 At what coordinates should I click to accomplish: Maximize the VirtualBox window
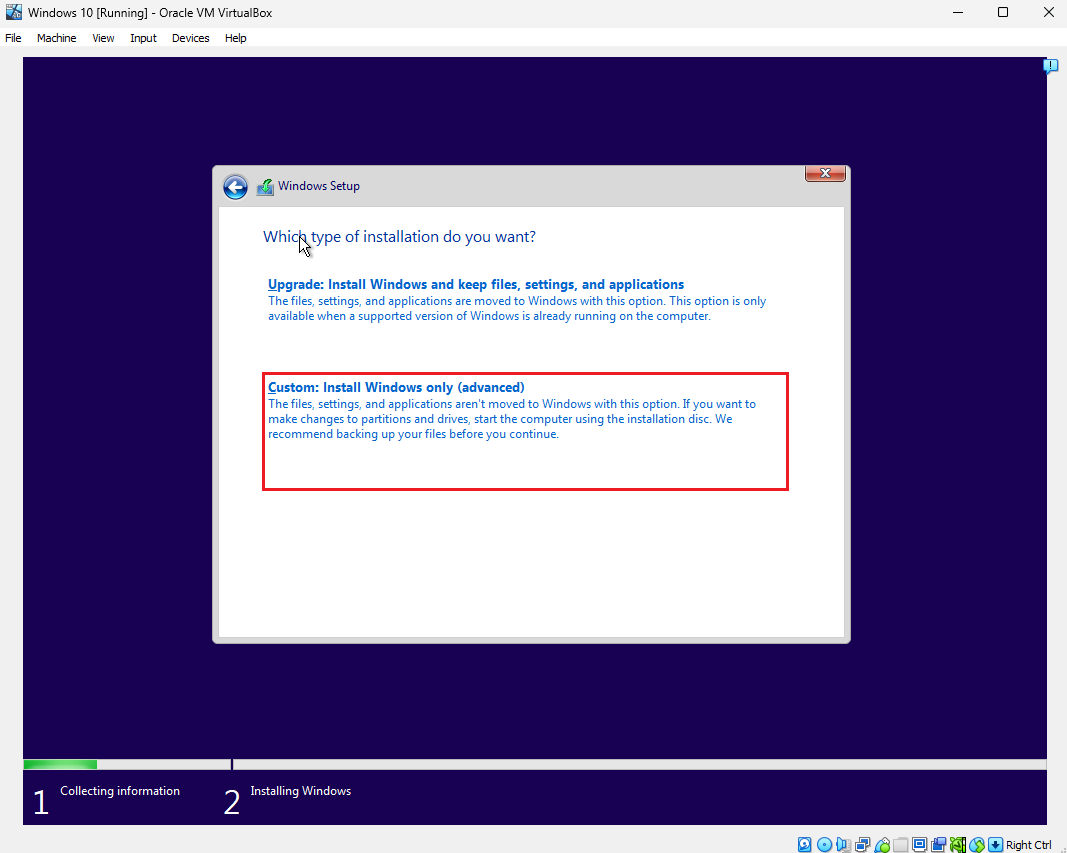1003,12
